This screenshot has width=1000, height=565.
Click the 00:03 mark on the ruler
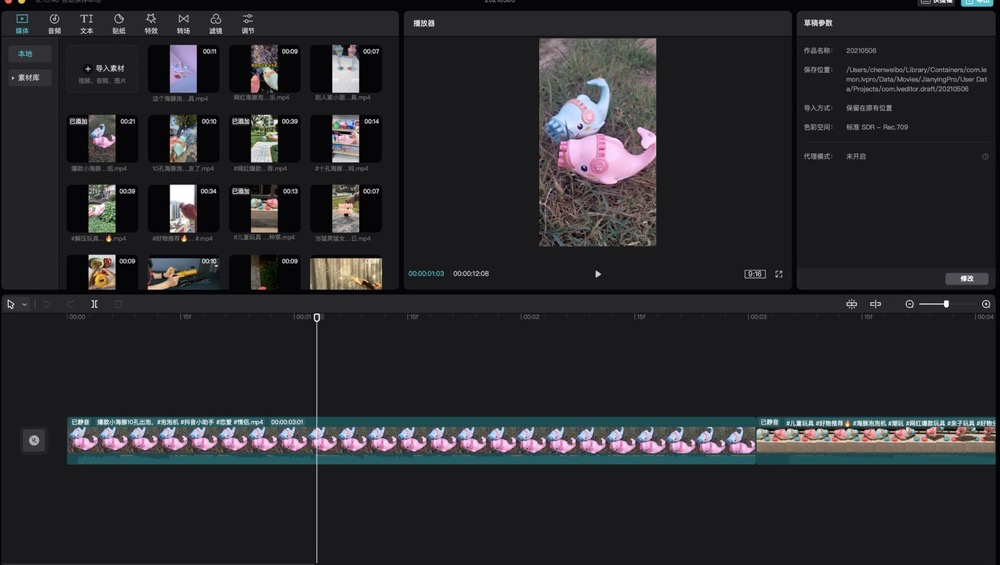[x=758, y=317]
